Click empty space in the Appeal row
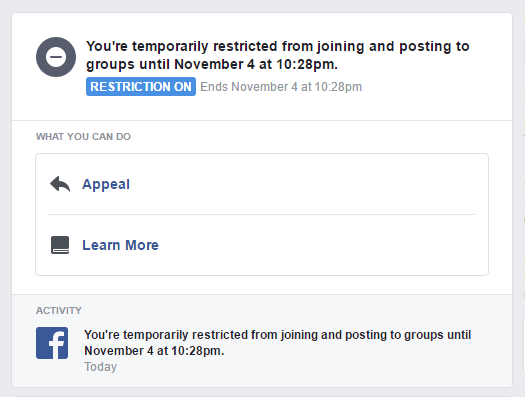This screenshot has height=397, width=525. [301, 184]
